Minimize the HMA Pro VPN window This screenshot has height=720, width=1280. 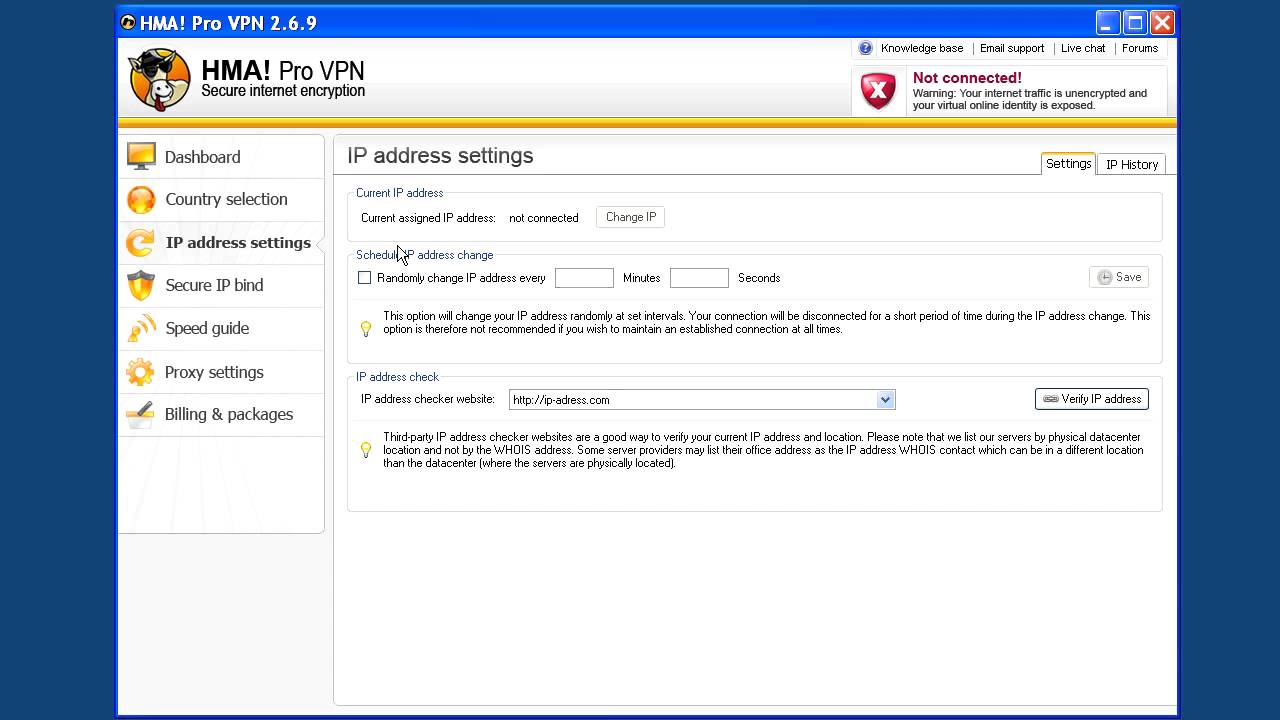coord(1108,23)
